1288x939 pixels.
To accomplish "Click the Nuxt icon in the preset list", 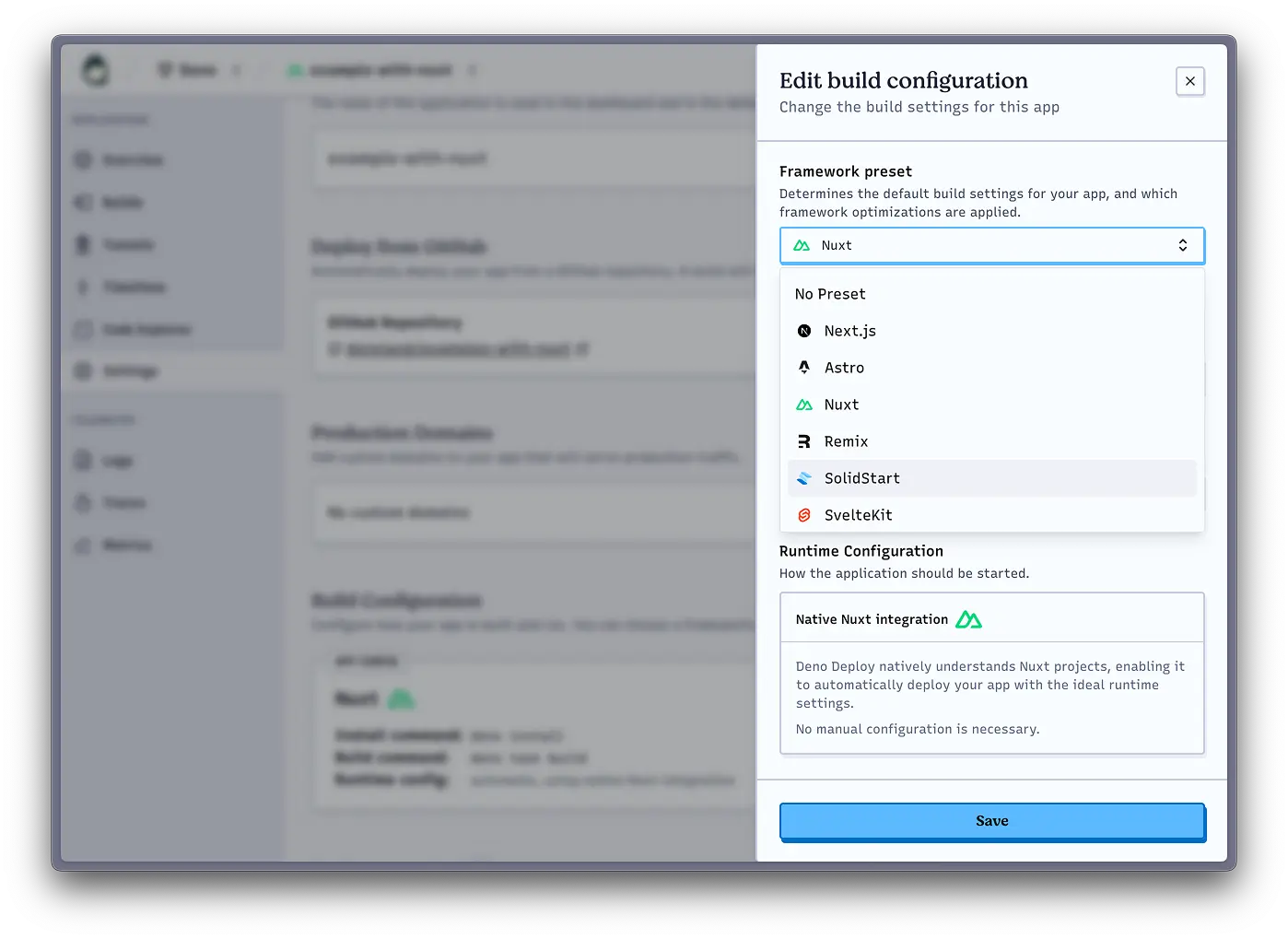I will pyautogui.click(x=803, y=404).
